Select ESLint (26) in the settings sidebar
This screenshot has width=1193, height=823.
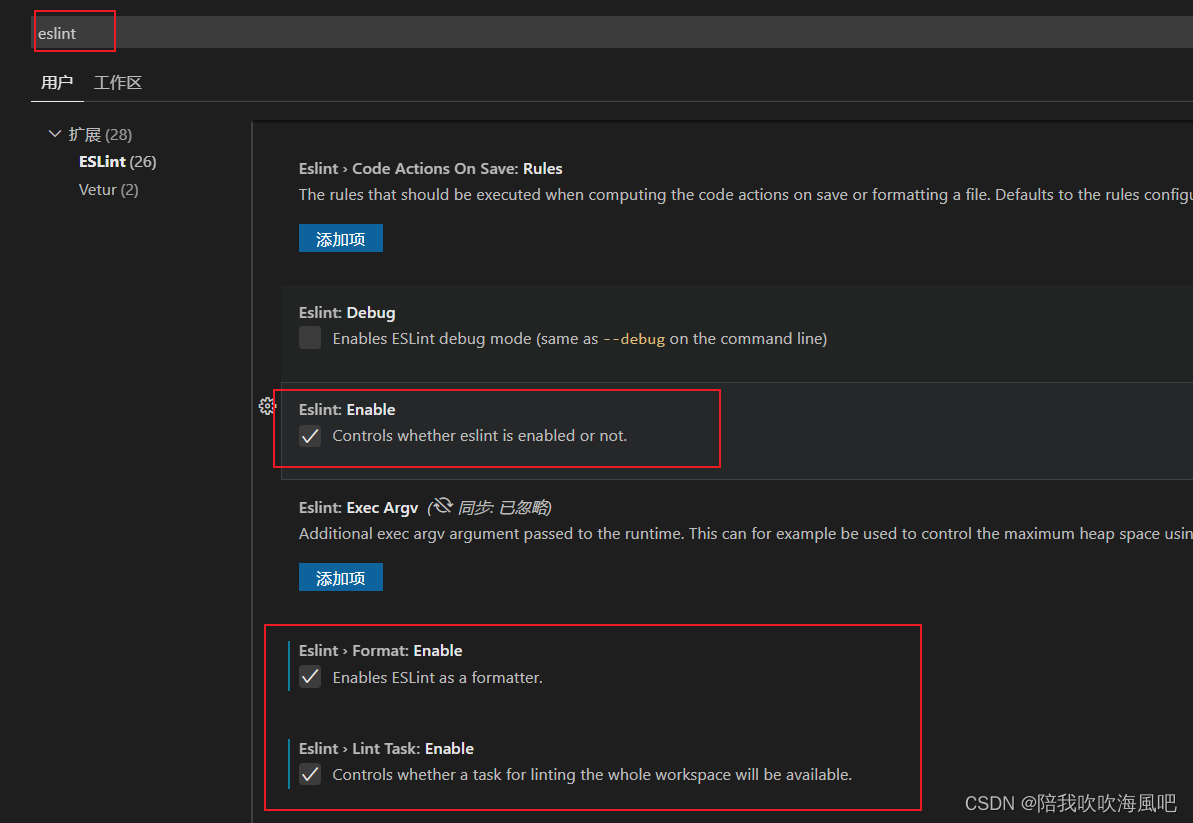click(117, 161)
